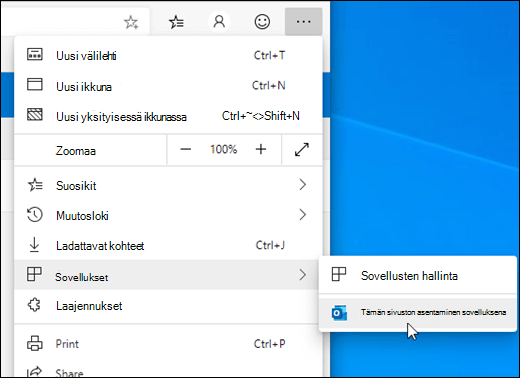
Task: Open Laajennukset menu entry
Action: (168, 306)
